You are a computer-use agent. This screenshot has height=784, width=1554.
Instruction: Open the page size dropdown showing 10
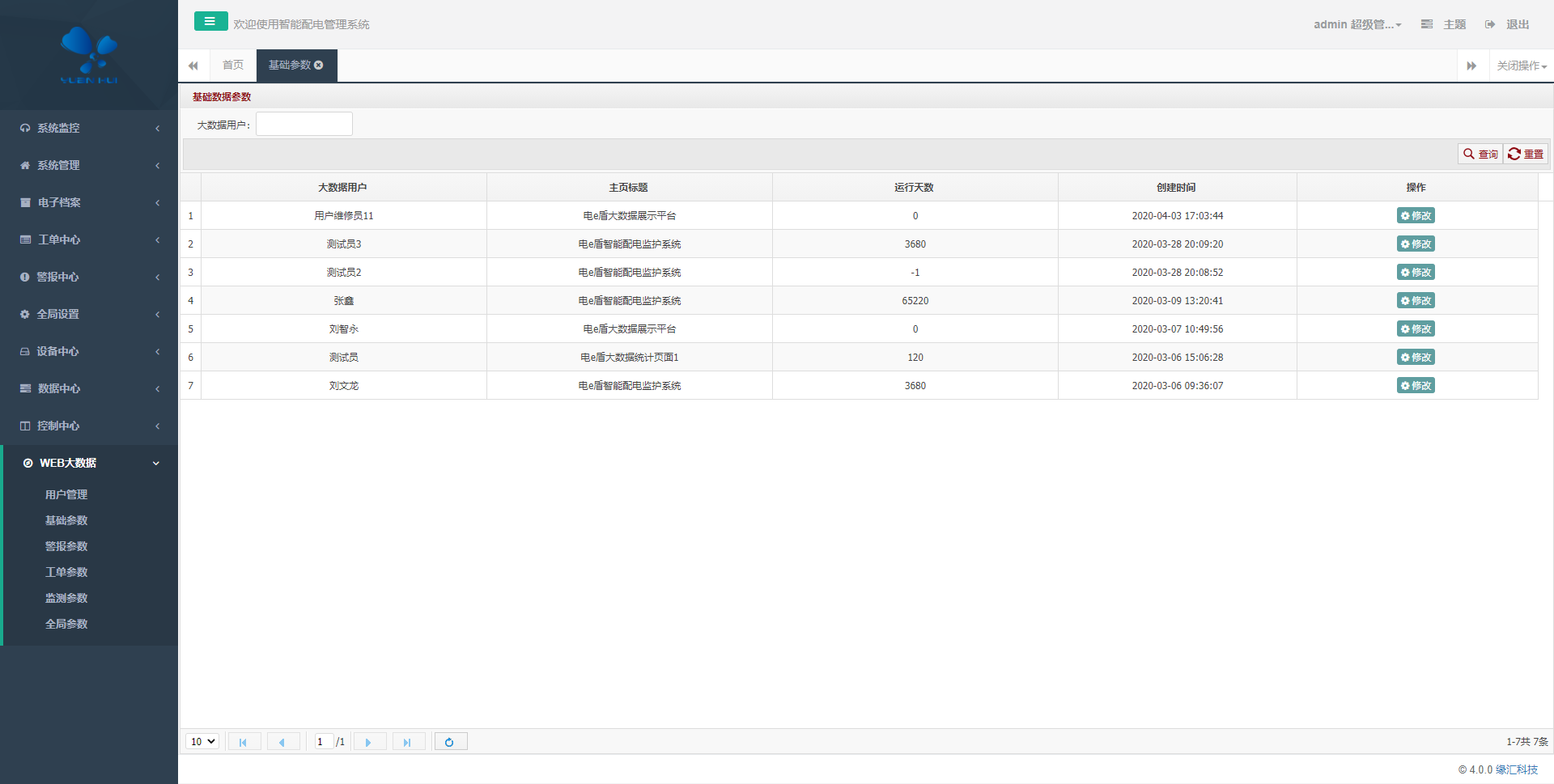(x=202, y=742)
